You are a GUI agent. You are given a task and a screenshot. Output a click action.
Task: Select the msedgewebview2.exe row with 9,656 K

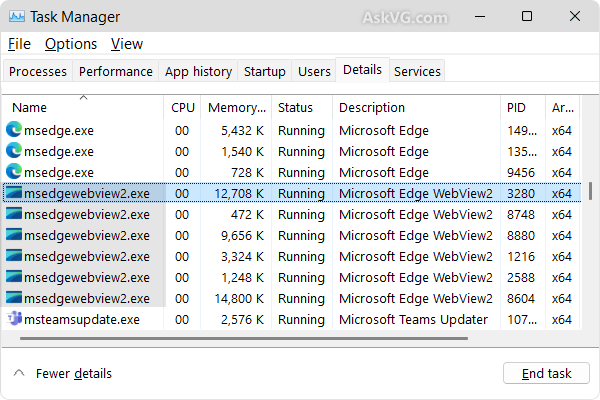(x=292, y=235)
